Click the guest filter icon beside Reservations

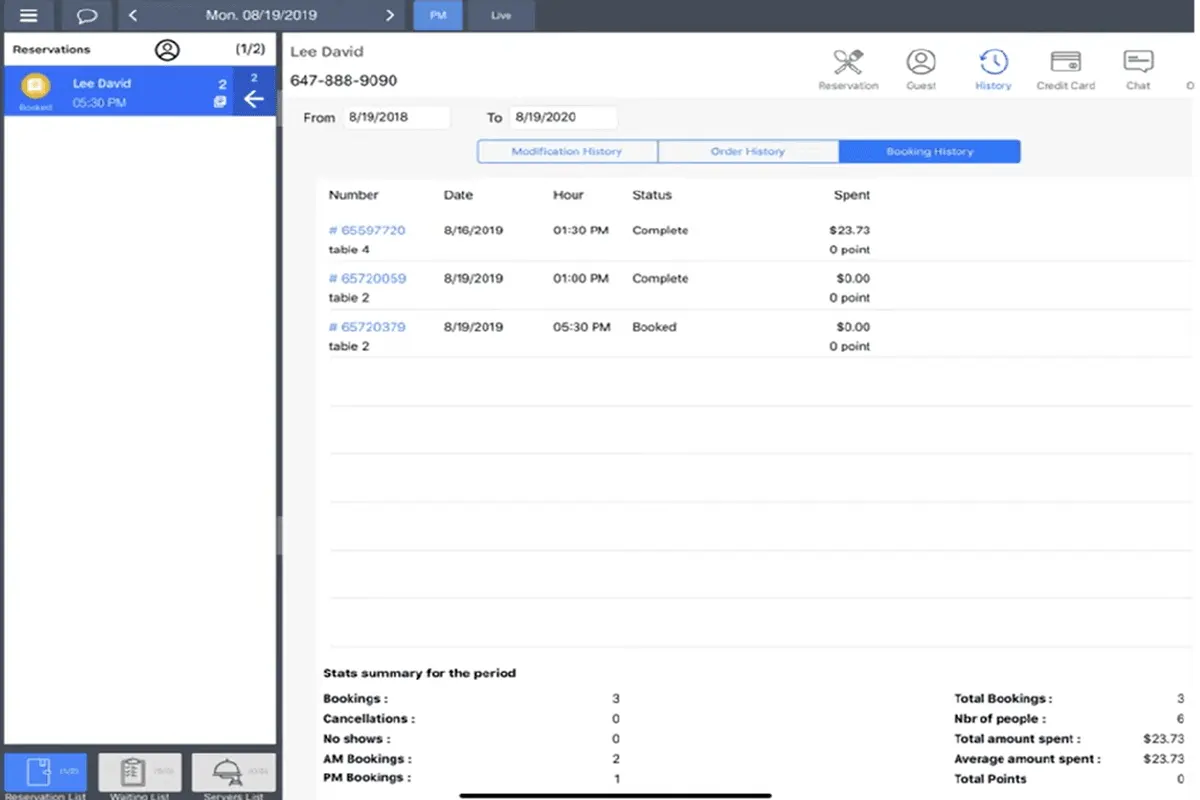(x=167, y=49)
